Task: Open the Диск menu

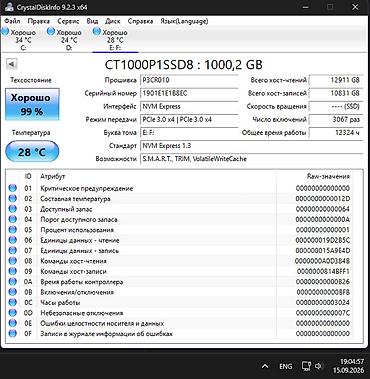Action: pos(113,21)
